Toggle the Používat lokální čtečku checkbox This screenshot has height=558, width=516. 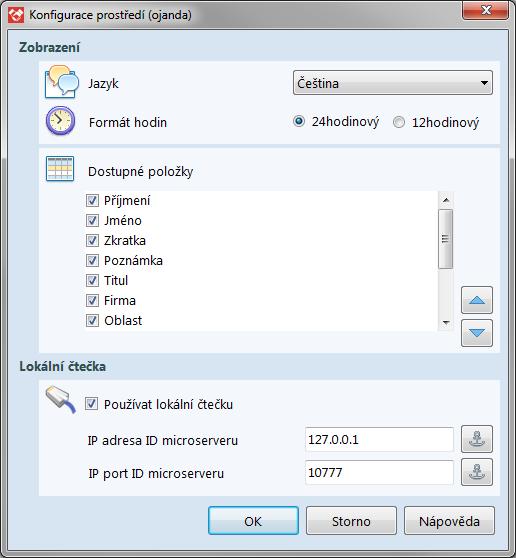[x=91, y=404]
